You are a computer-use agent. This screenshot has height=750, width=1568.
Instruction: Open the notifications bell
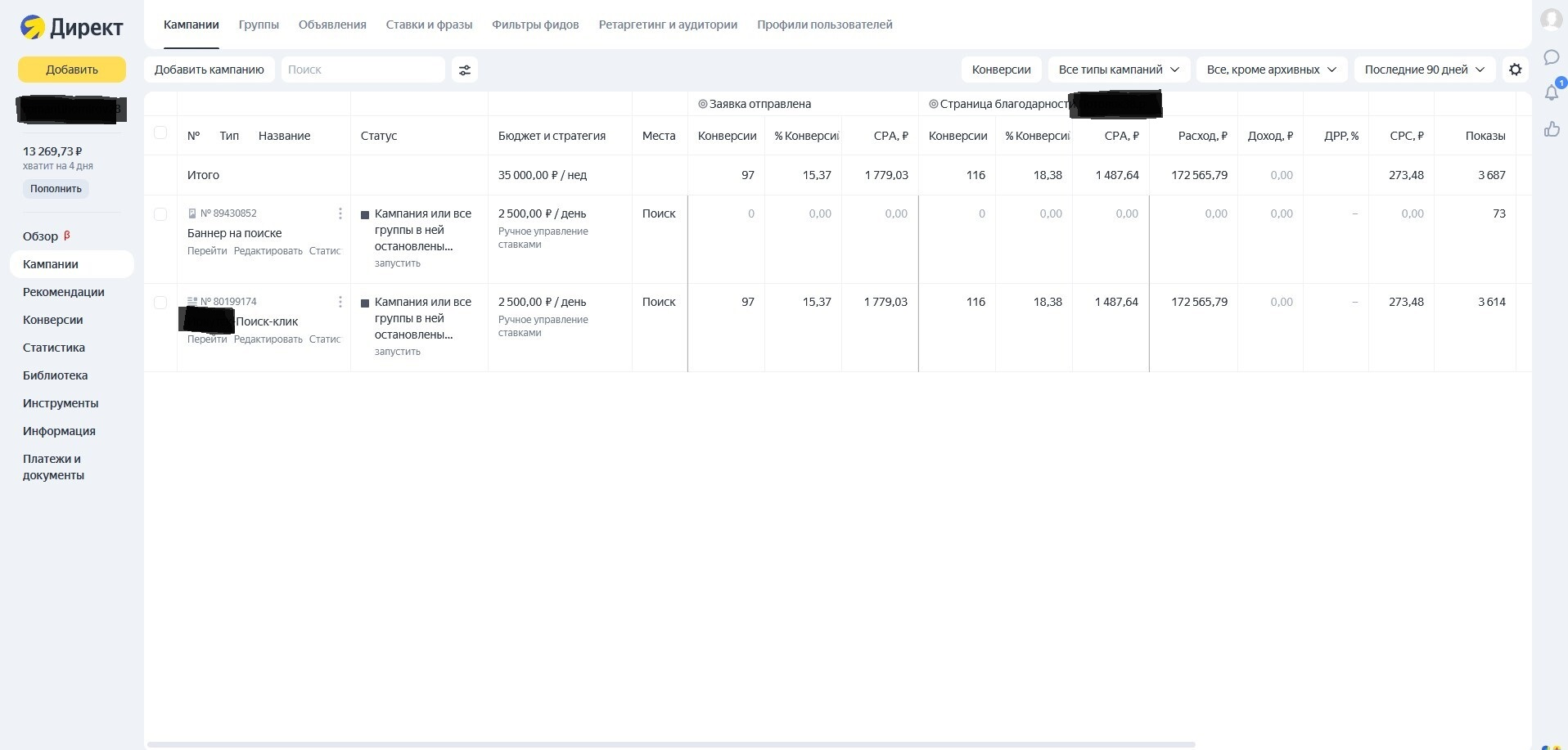pyautogui.click(x=1551, y=93)
